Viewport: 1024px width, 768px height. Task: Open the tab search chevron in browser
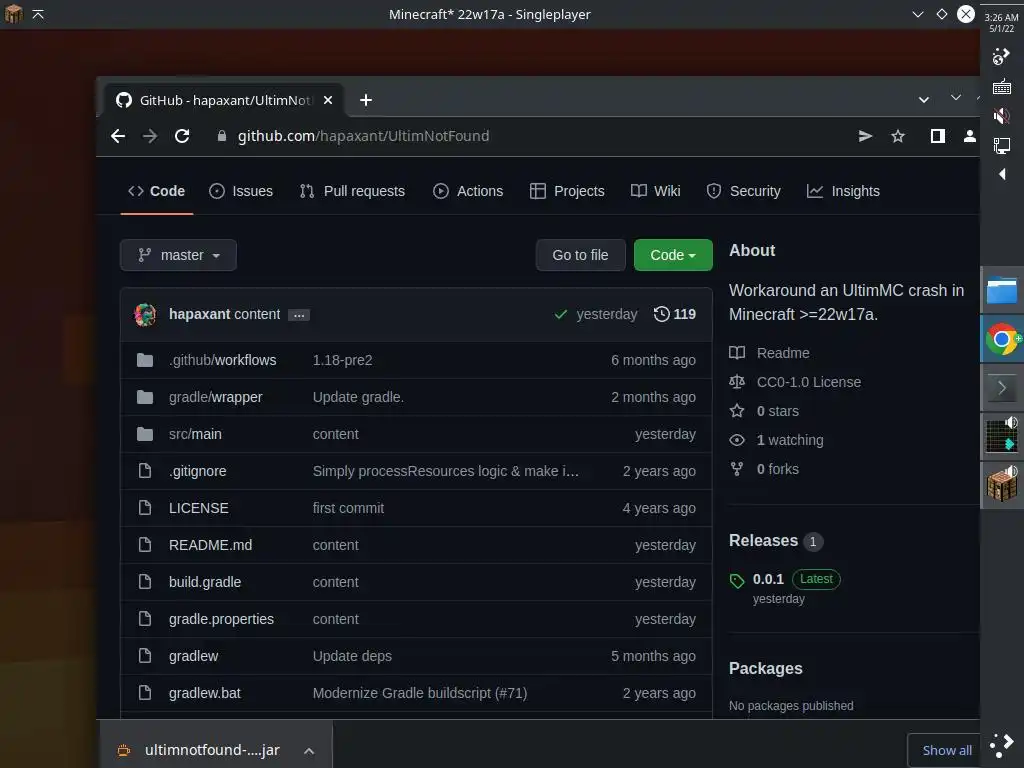coord(923,100)
